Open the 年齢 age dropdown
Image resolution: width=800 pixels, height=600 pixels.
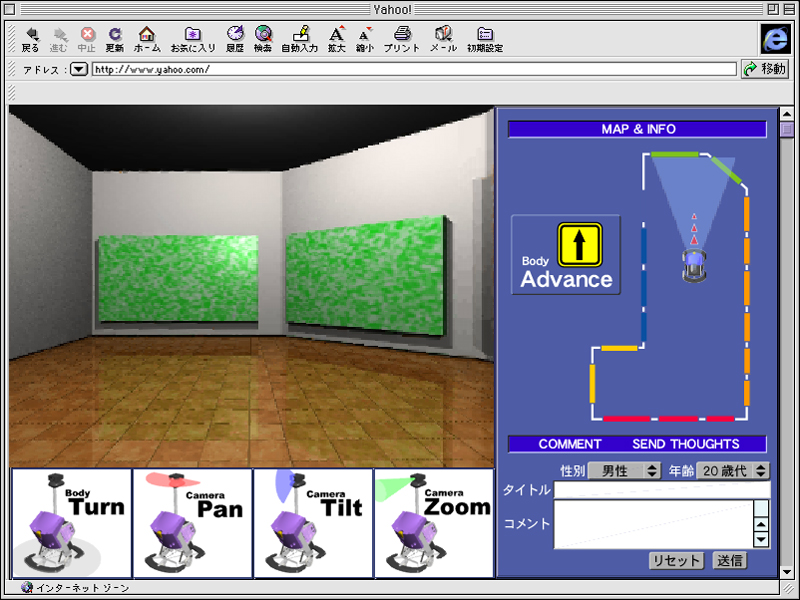click(733, 470)
